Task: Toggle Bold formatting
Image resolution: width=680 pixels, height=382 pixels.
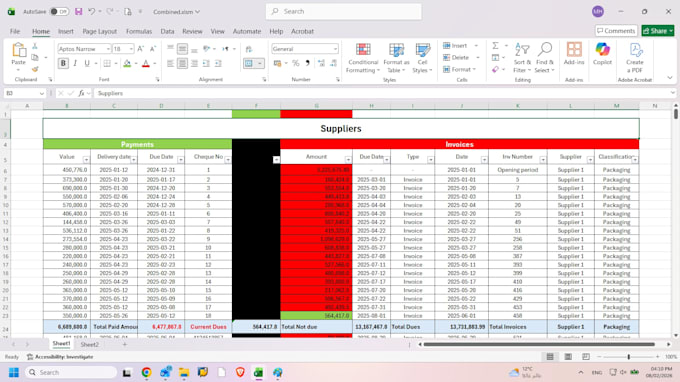Action: [x=63, y=63]
